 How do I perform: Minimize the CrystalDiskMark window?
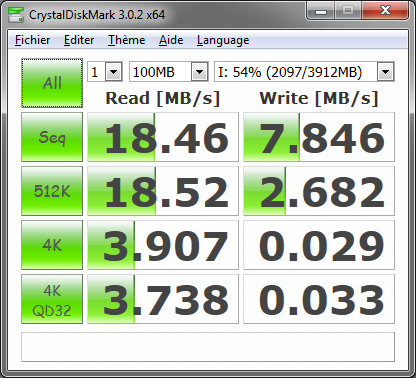coord(320,11)
